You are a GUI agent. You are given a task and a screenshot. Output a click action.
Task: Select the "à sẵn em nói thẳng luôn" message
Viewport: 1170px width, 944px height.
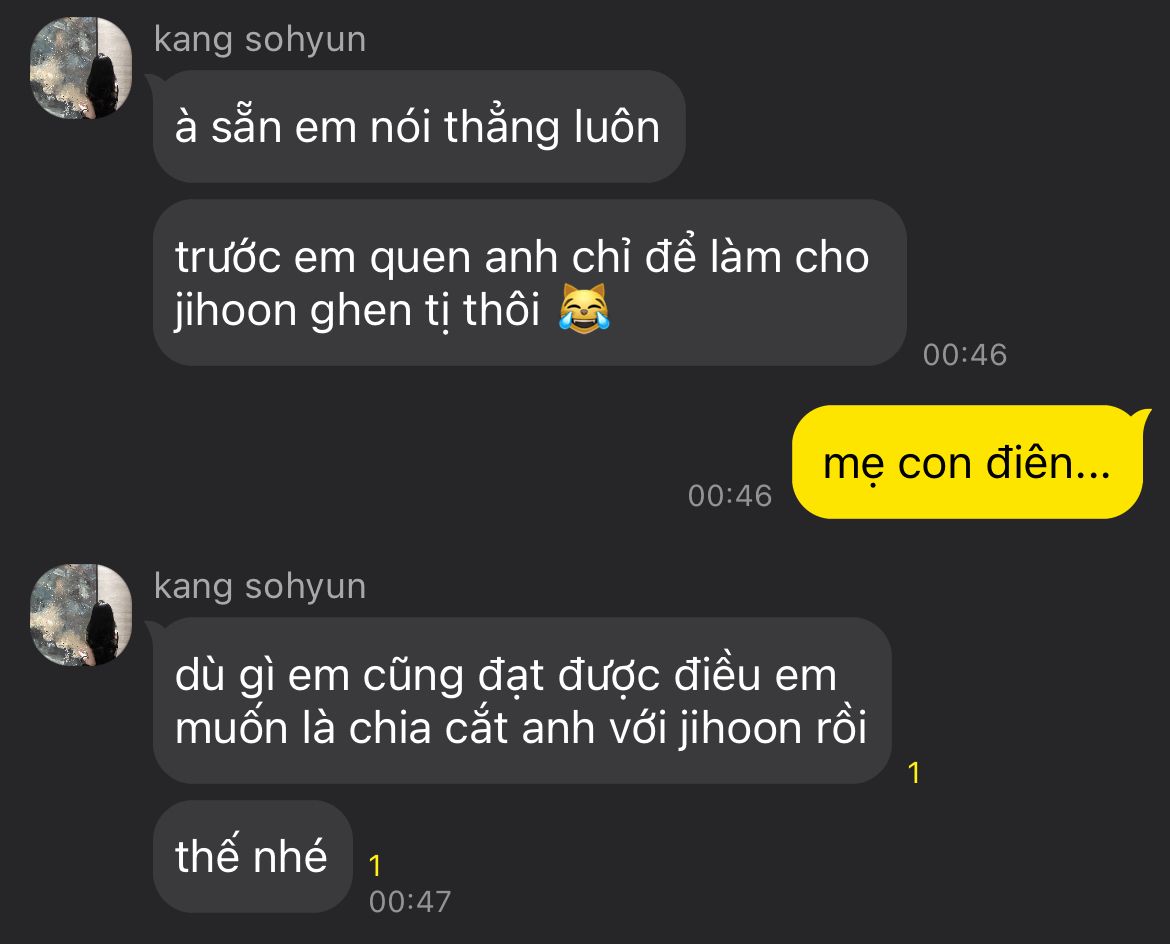(x=419, y=126)
